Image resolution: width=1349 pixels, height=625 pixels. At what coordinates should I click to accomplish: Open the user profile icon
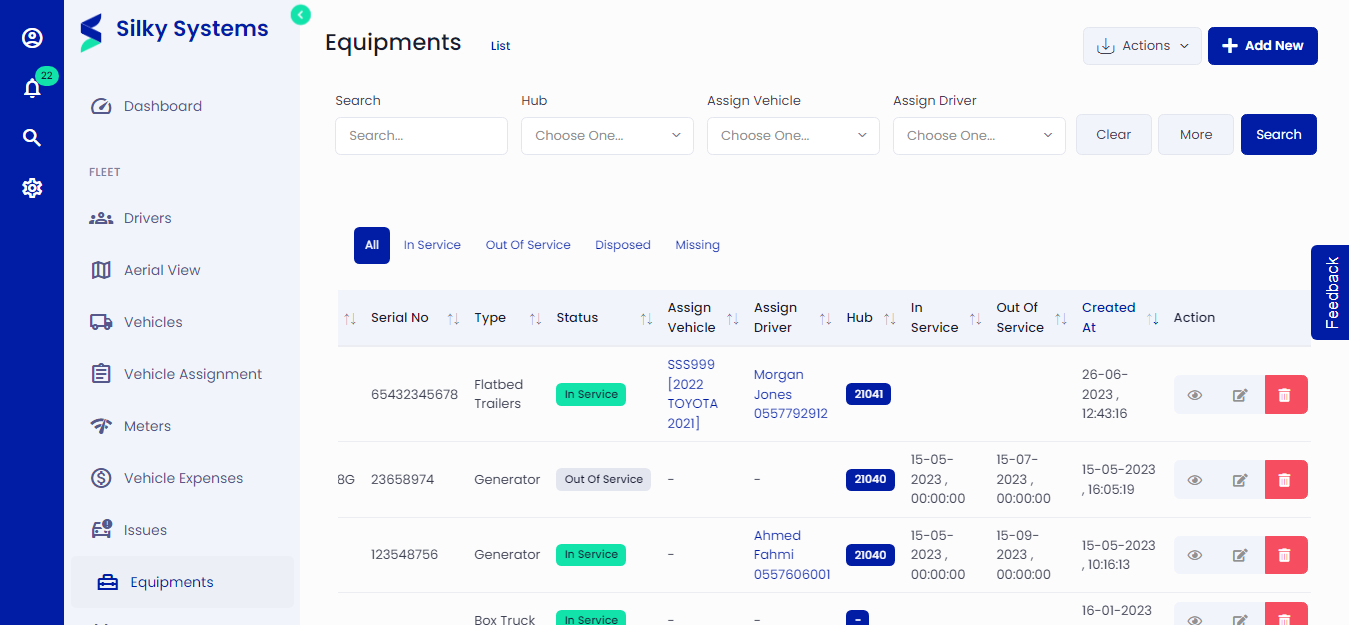click(x=32, y=38)
